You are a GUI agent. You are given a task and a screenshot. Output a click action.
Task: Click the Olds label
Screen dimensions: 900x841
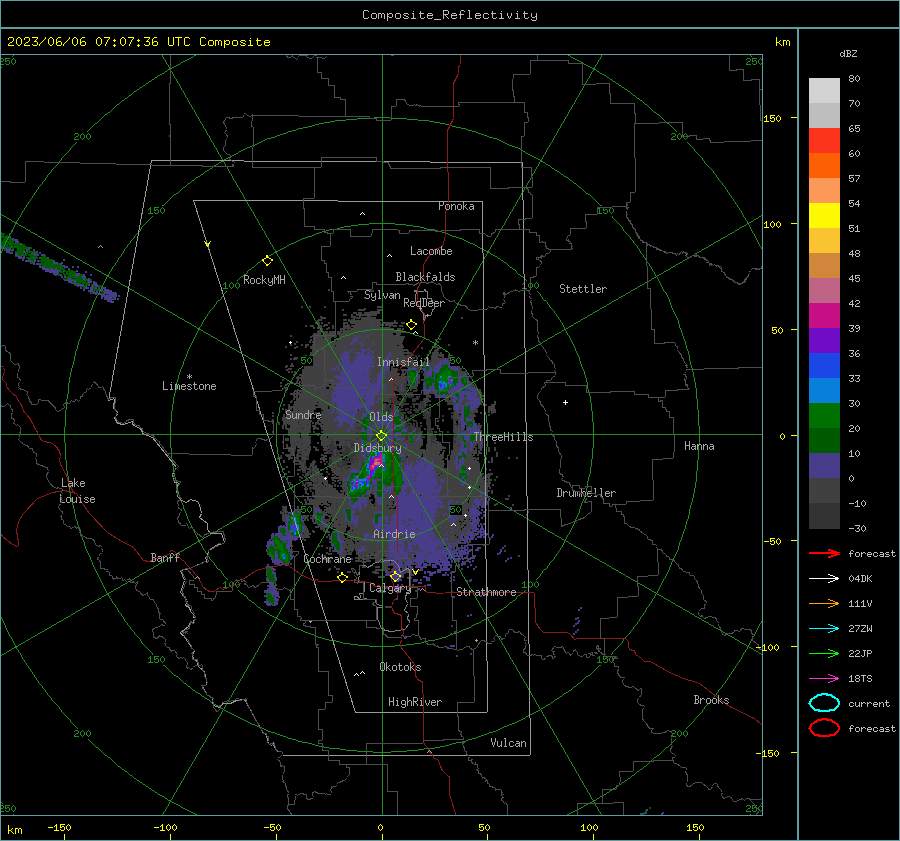[381, 417]
